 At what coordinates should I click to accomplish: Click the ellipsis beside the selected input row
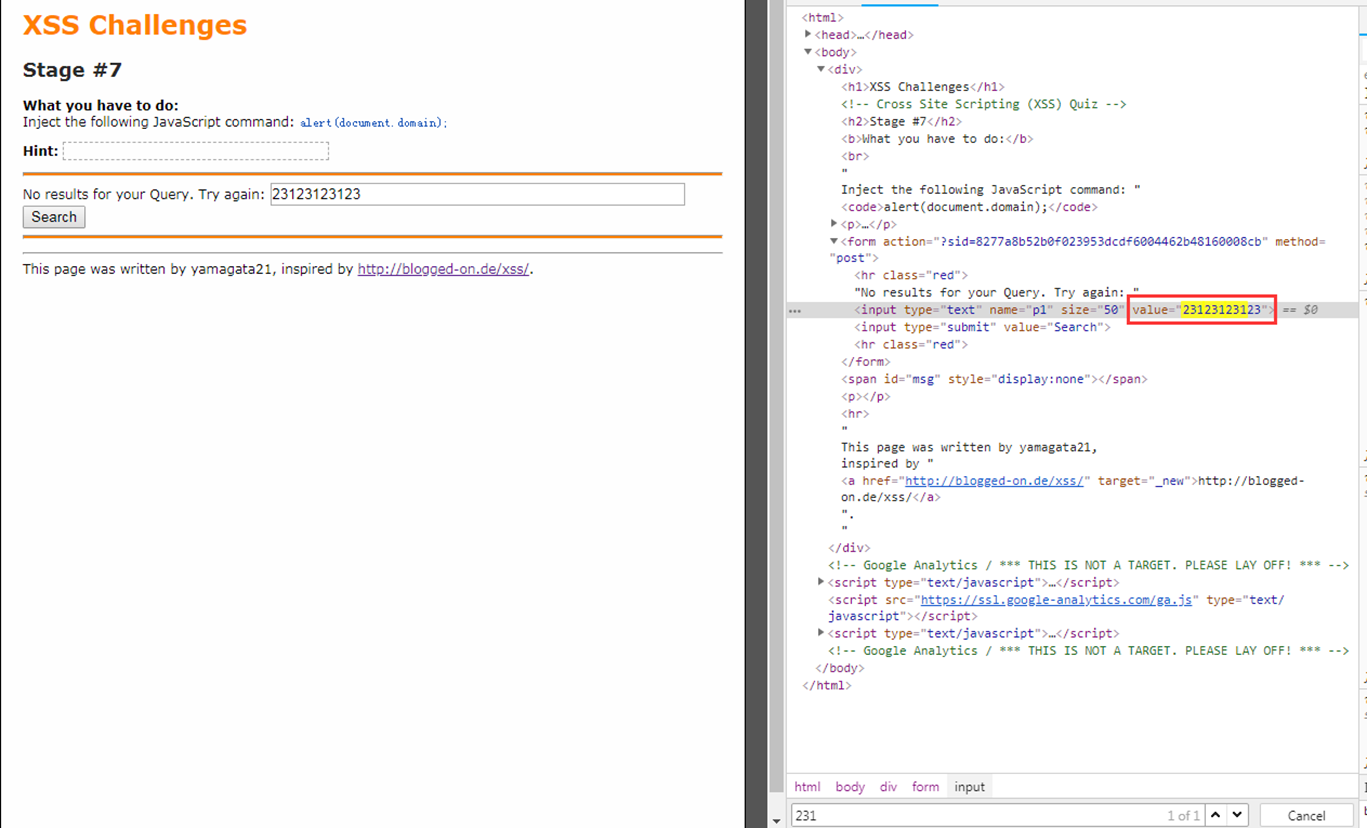795,311
